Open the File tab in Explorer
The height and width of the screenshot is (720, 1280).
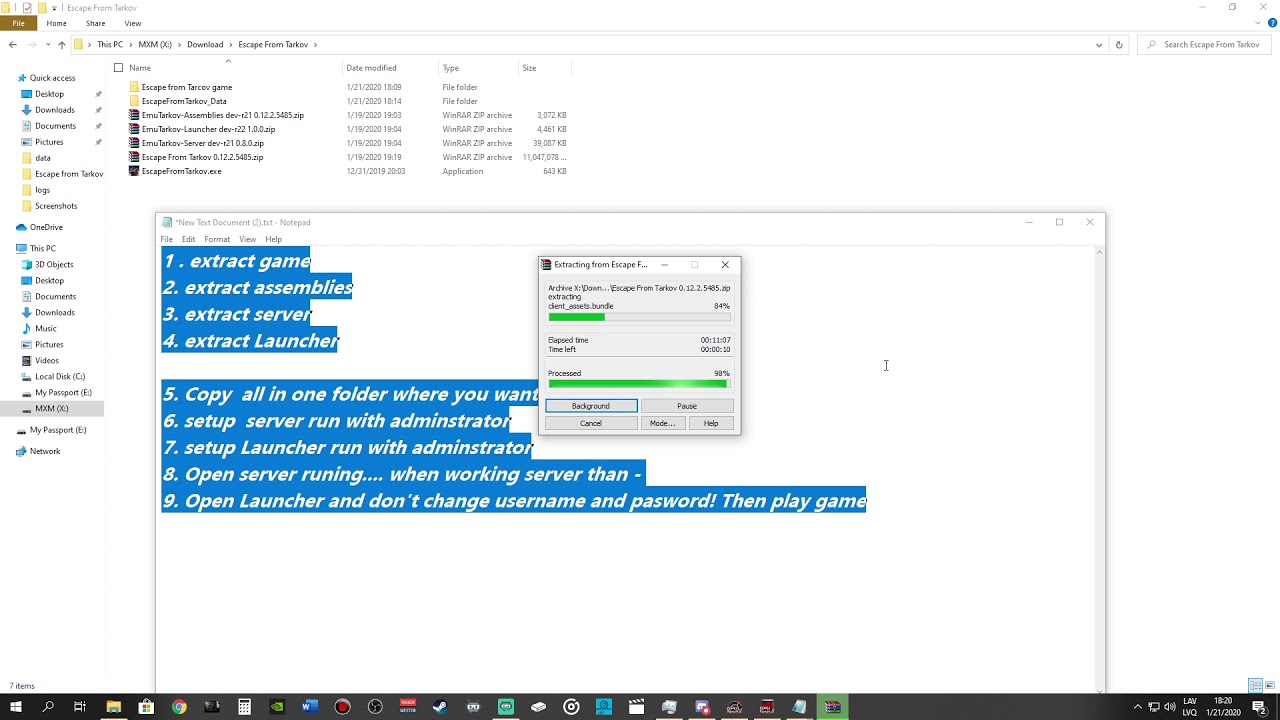click(x=18, y=23)
